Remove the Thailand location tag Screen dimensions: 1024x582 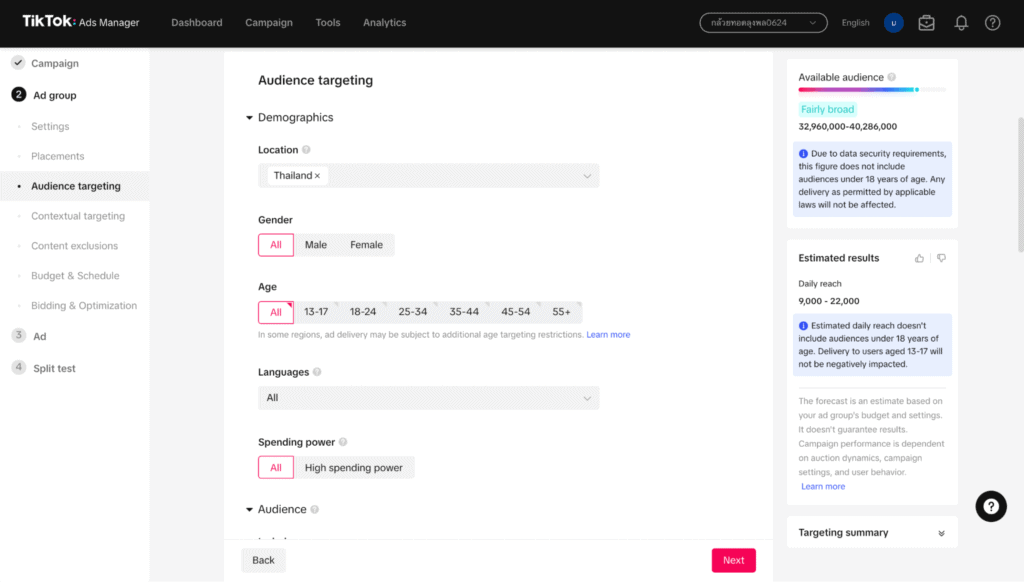pyautogui.click(x=317, y=176)
